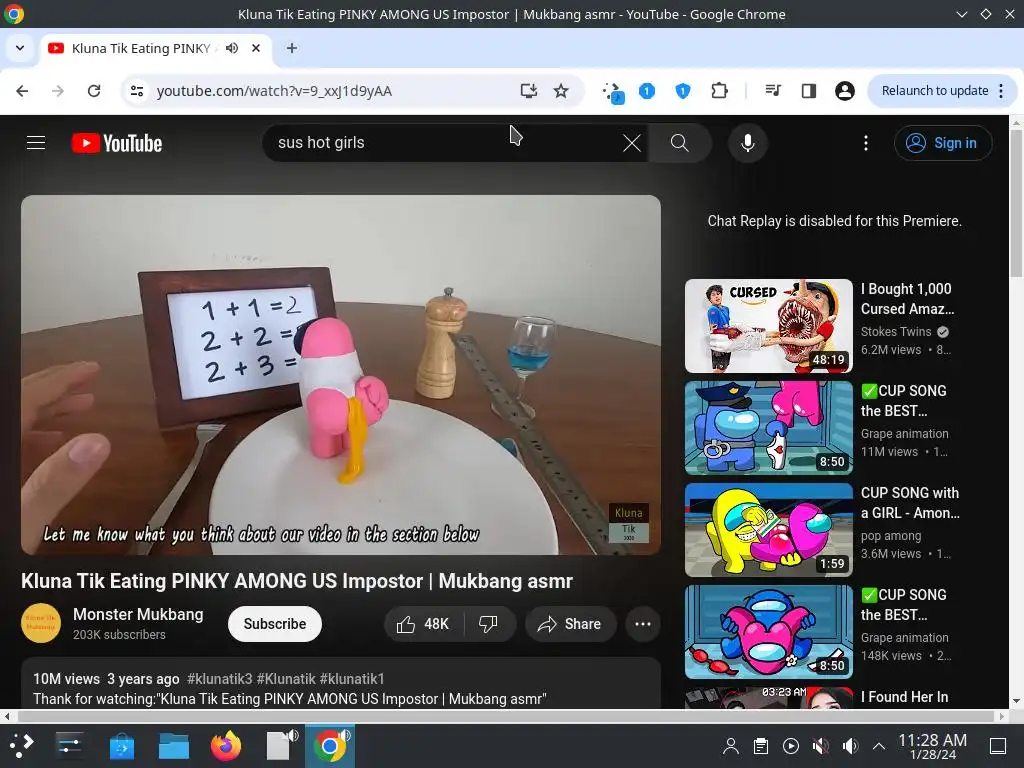This screenshot has width=1024, height=768.
Task: Start voice search with microphone
Action: (x=748, y=142)
